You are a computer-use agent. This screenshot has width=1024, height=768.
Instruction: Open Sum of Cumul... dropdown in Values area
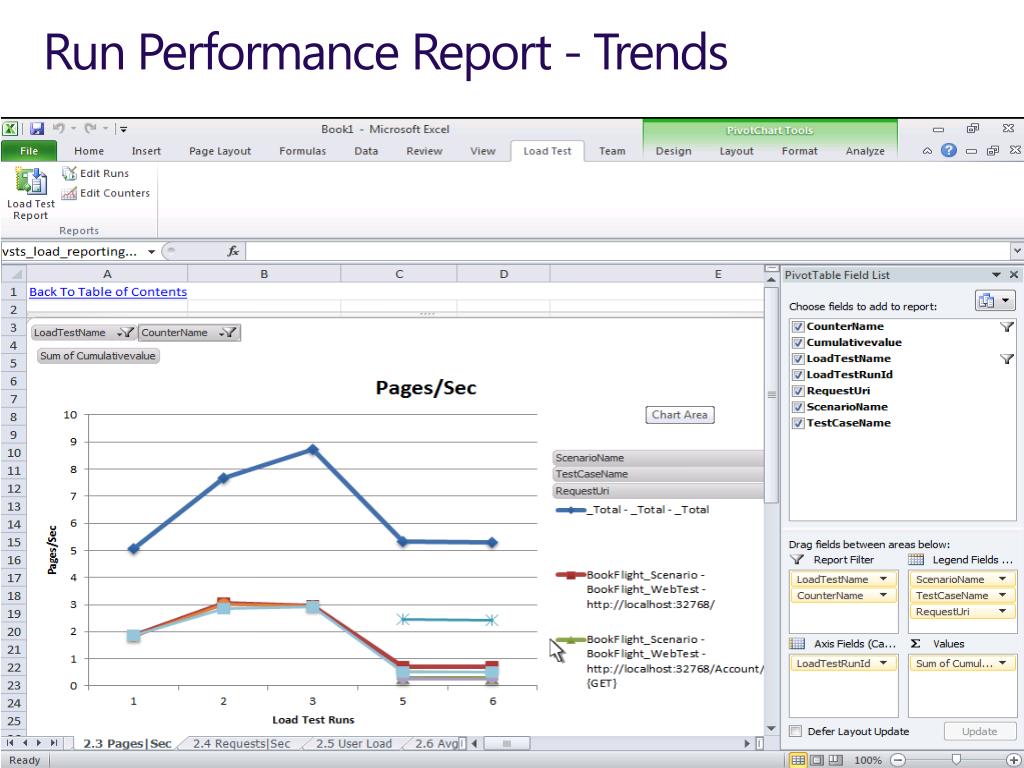click(x=1002, y=664)
